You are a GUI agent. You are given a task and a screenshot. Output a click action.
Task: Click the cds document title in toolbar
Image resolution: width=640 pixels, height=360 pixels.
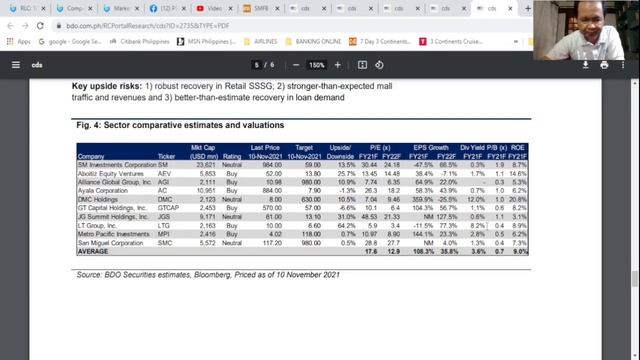coord(37,65)
